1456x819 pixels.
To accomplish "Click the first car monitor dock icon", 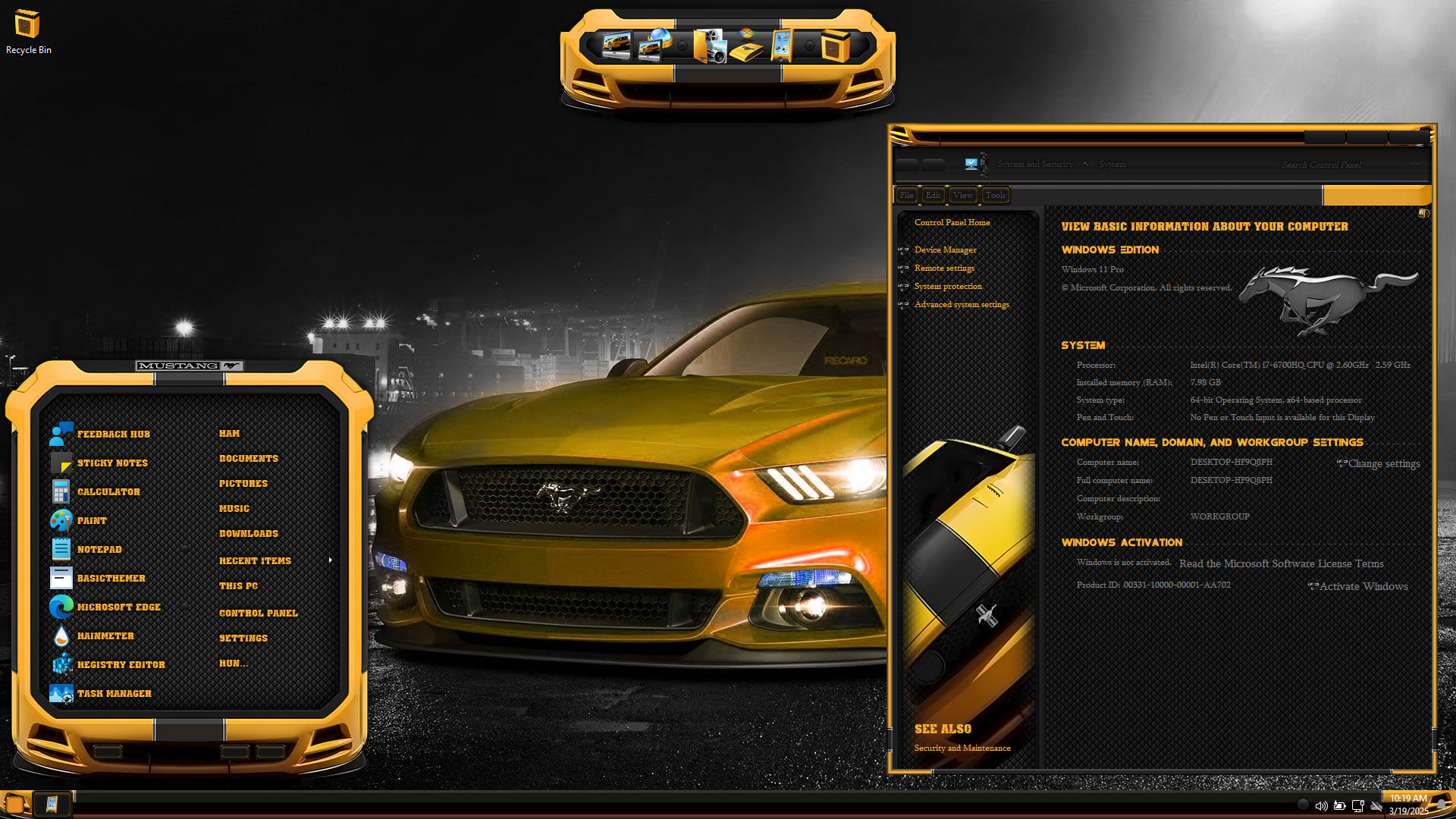I will [617, 45].
